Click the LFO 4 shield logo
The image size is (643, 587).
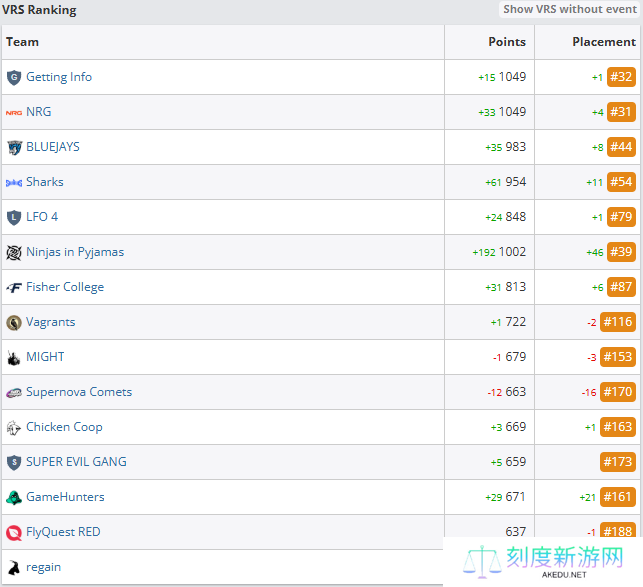point(14,217)
